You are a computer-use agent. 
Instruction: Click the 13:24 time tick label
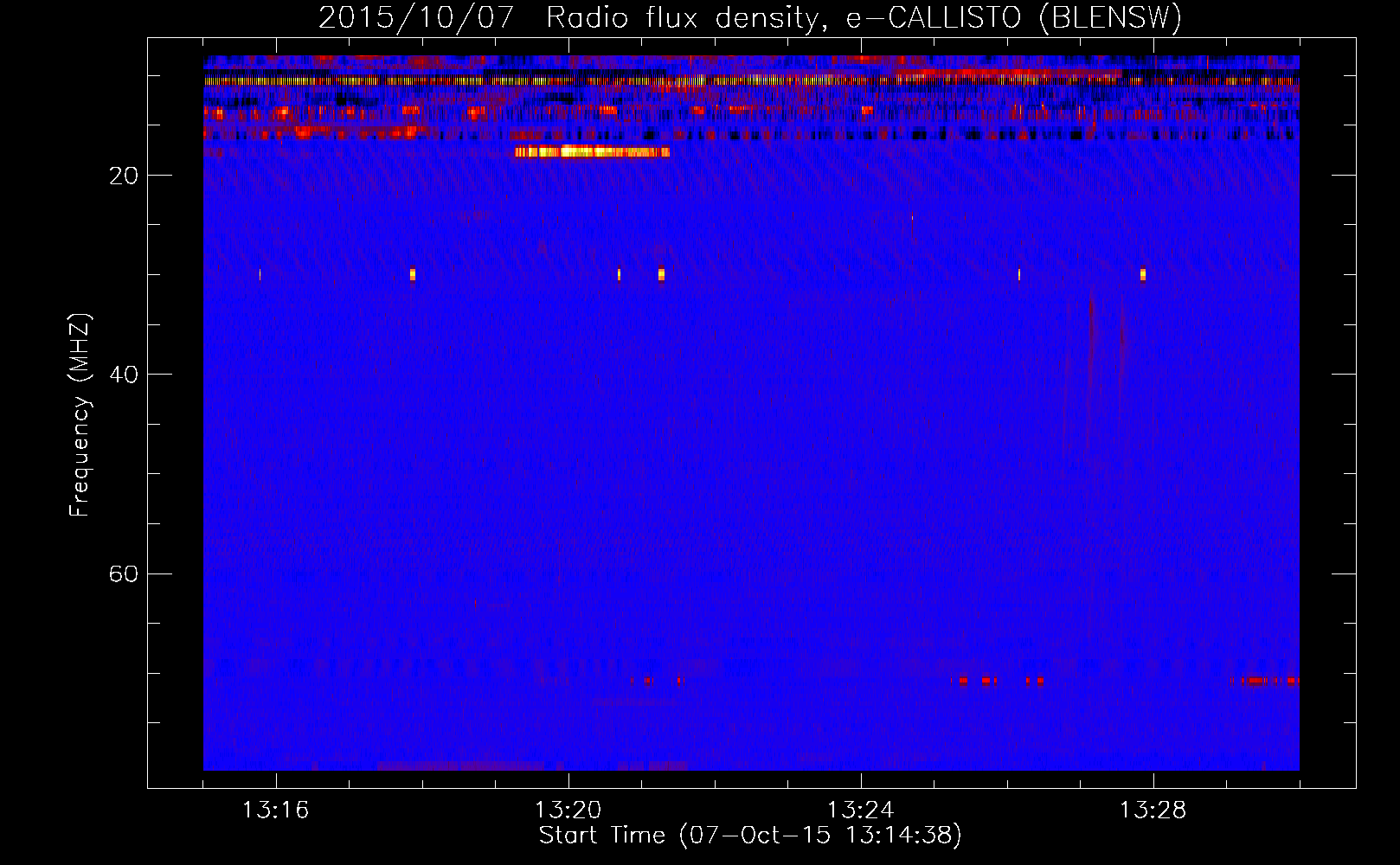tap(861, 811)
